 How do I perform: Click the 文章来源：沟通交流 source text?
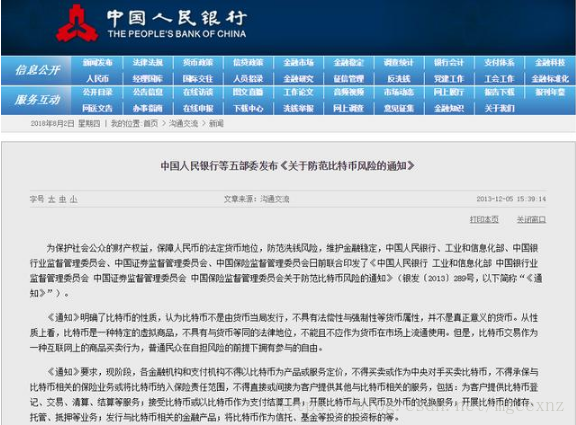click(256, 199)
